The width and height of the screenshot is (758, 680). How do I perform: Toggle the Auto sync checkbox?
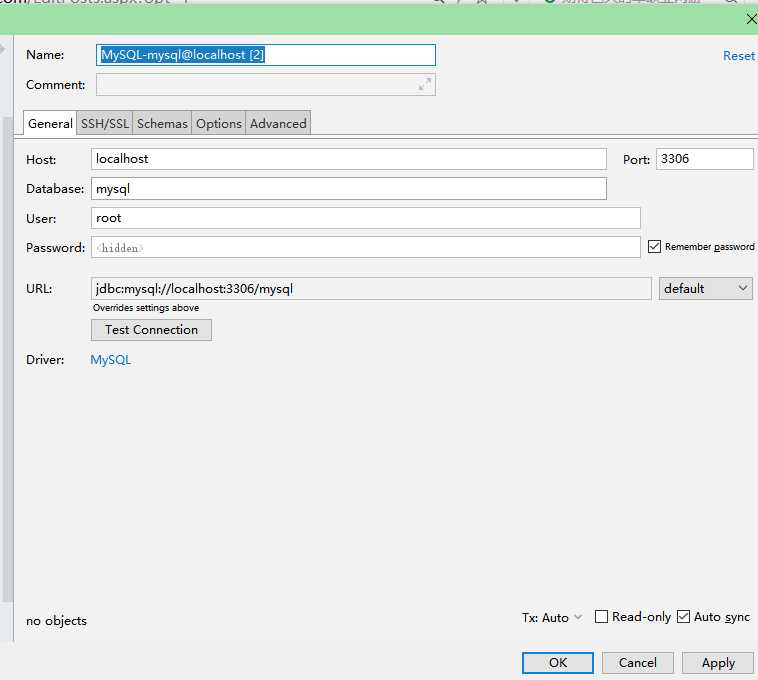(683, 617)
